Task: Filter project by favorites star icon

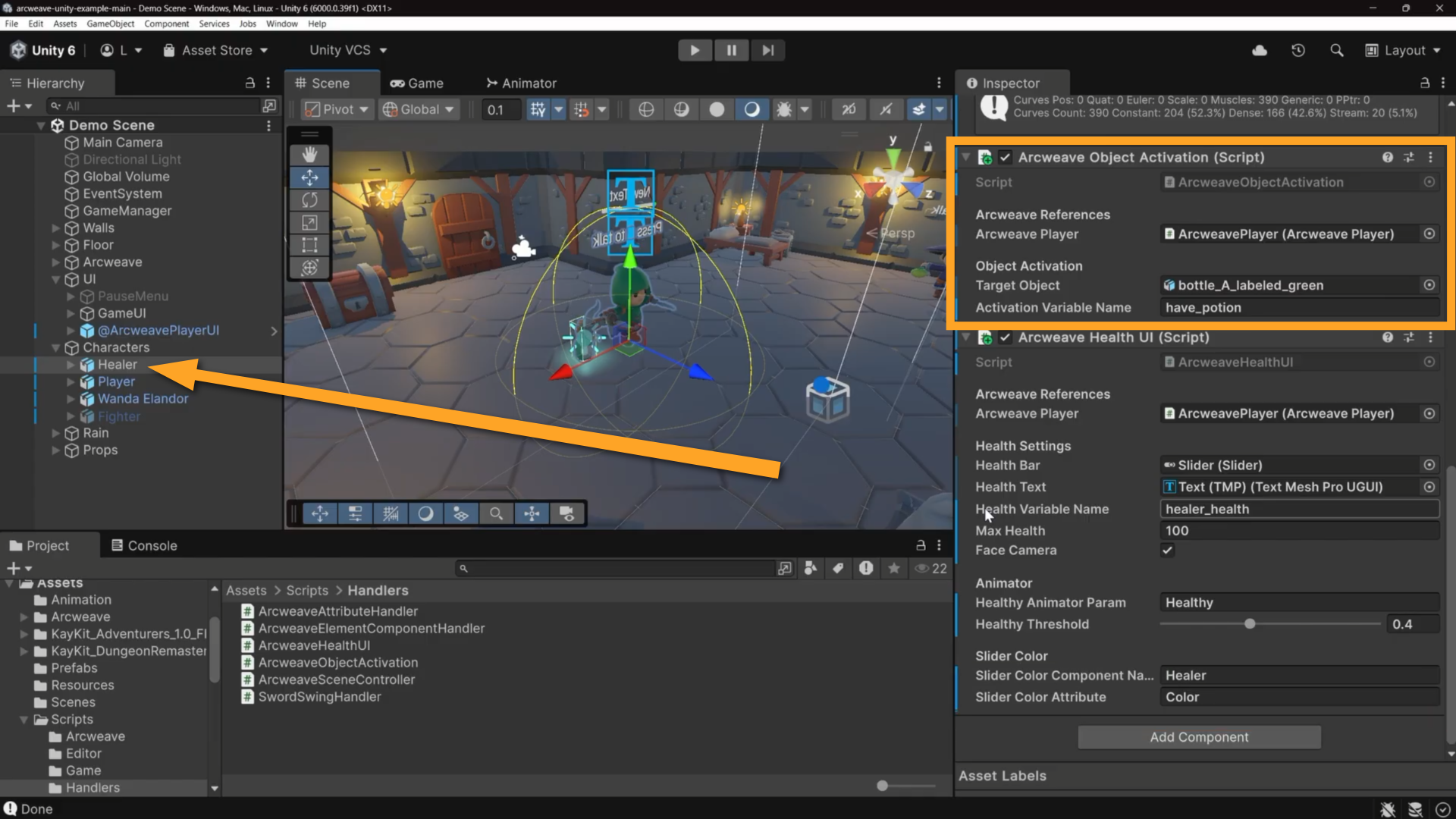Action: [x=894, y=568]
